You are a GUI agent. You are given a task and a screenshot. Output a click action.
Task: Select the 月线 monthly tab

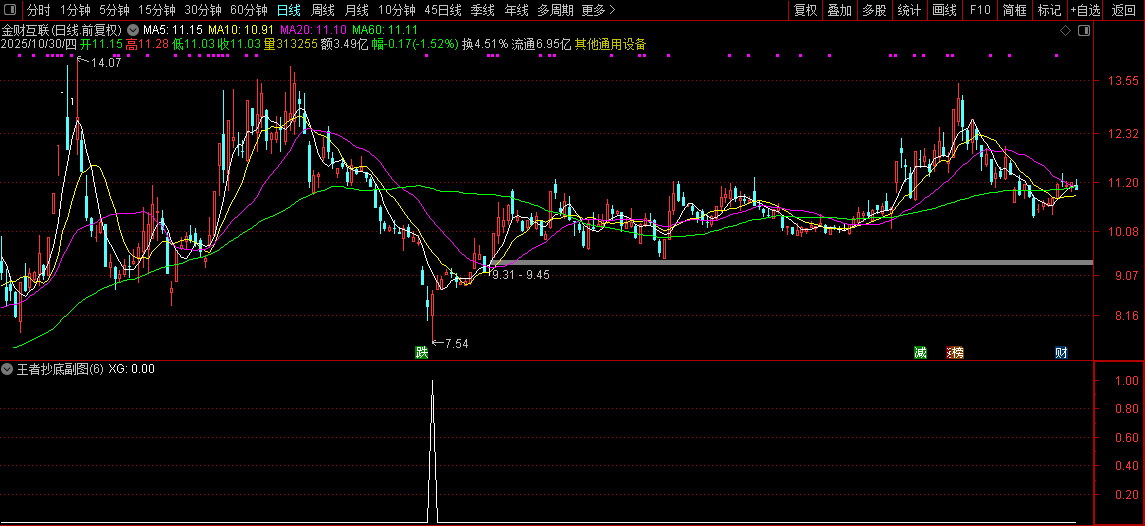356,10
